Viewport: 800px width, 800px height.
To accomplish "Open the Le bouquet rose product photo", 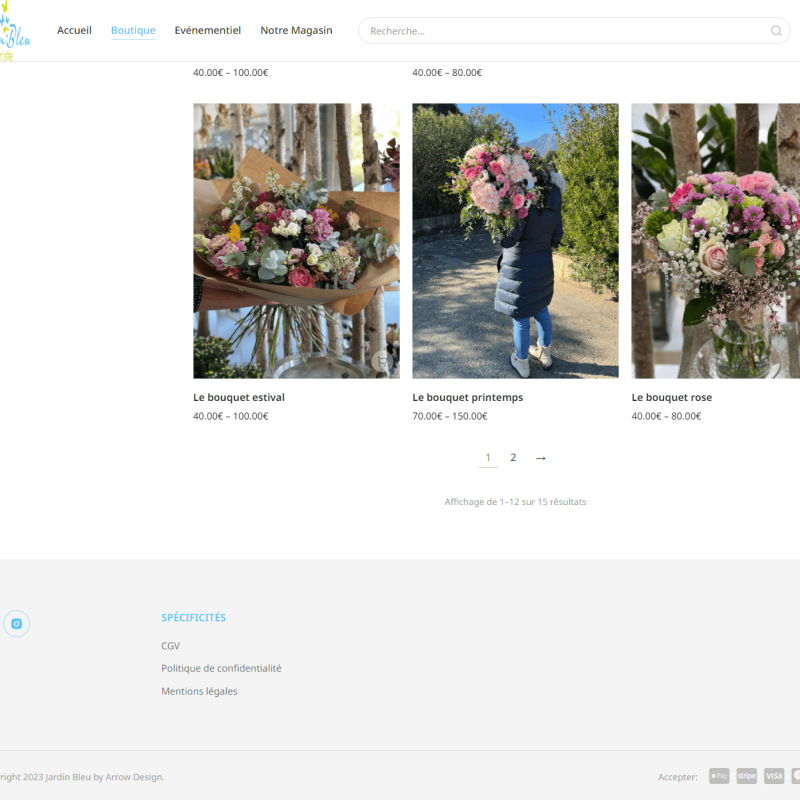I will [716, 241].
